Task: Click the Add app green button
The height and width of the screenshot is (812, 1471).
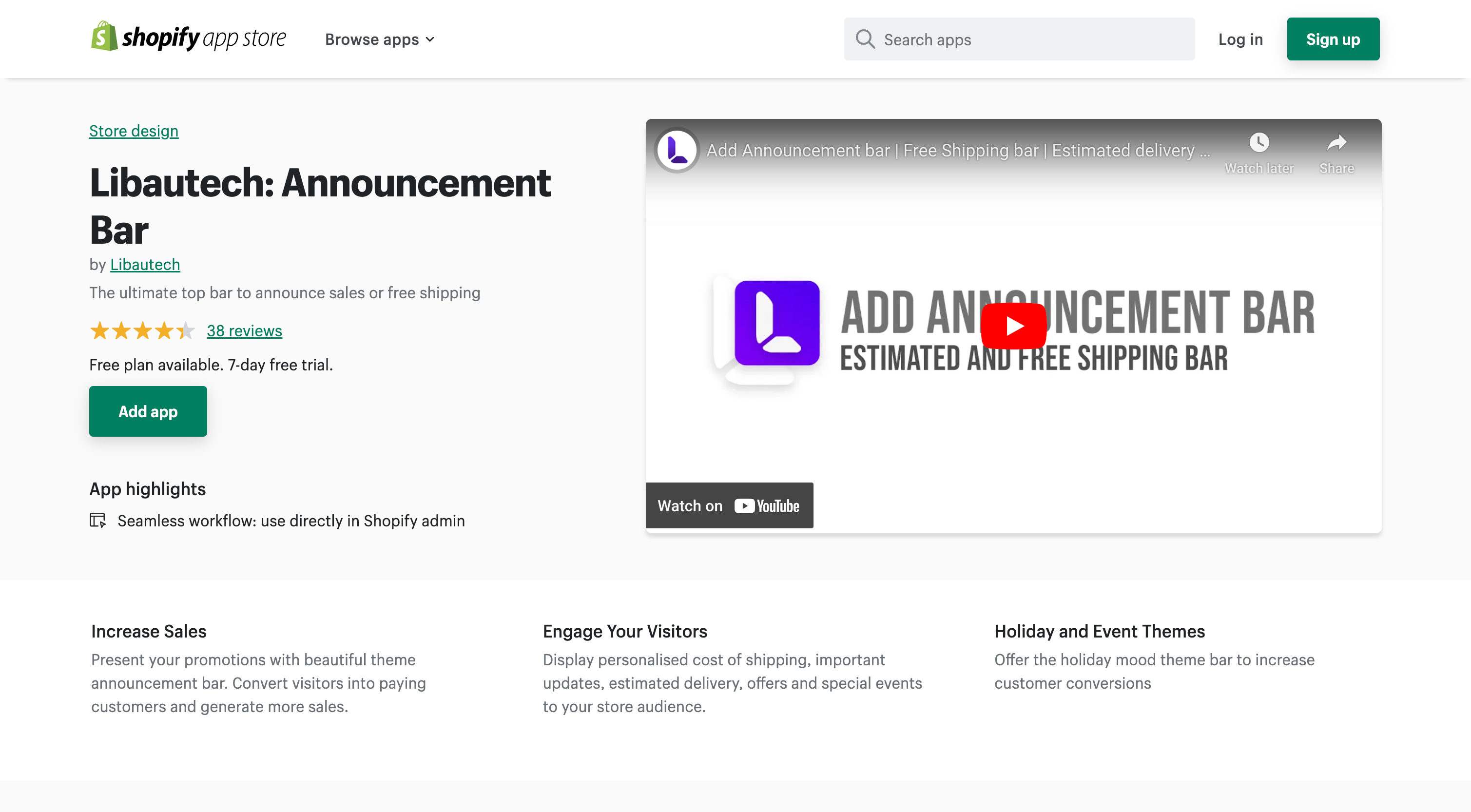Action: point(148,411)
